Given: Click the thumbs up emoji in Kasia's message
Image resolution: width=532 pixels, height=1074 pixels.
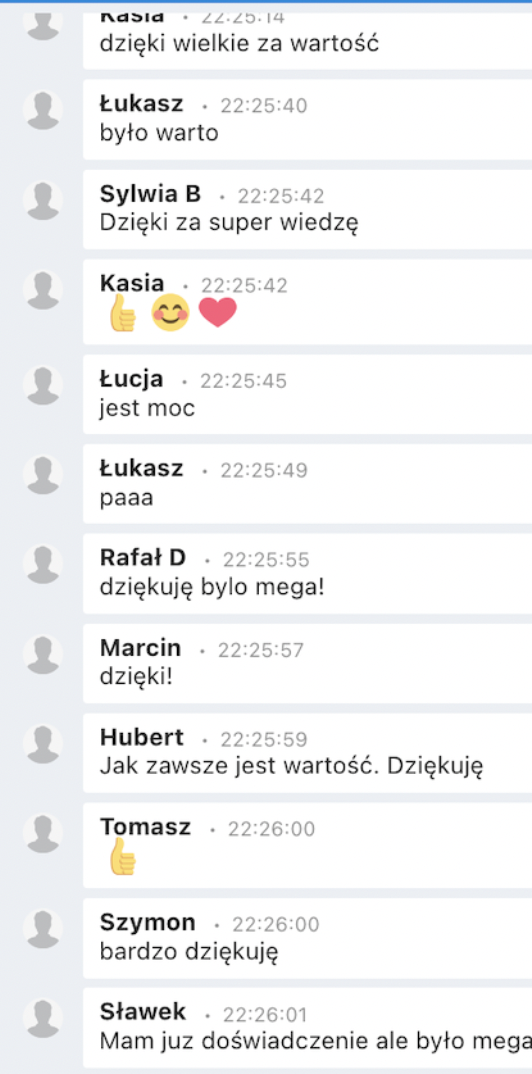Looking at the screenshot, I should coord(123,313).
